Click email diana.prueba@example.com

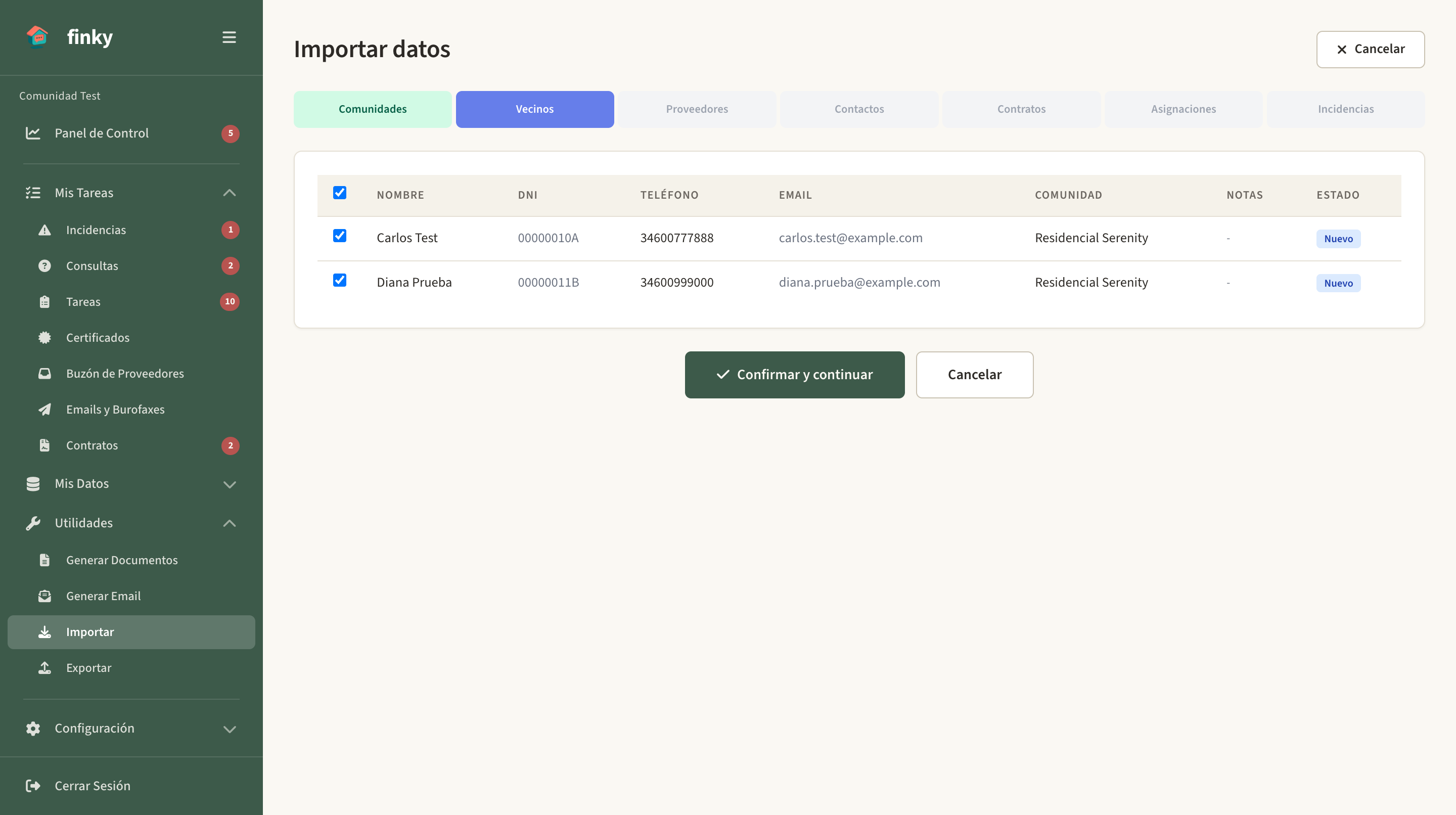pos(859,283)
